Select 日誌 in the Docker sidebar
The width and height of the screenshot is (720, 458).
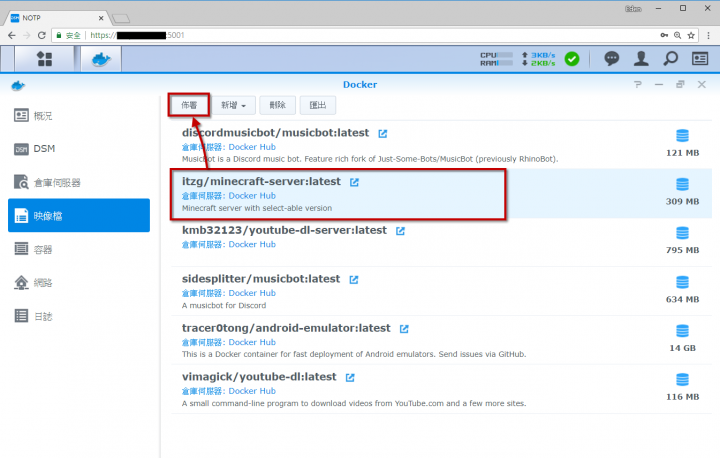[x=79, y=316]
